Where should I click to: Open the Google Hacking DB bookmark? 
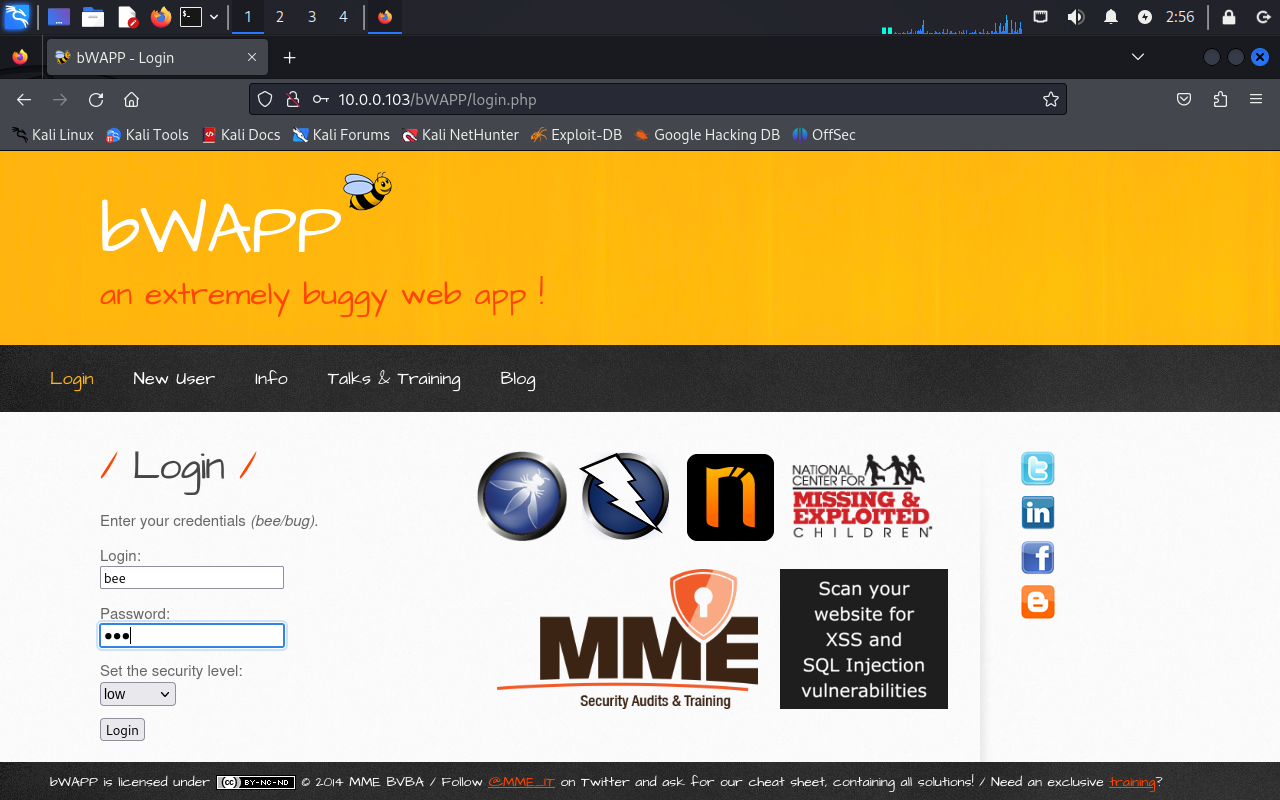pyautogui.click(x=706, y=135)
